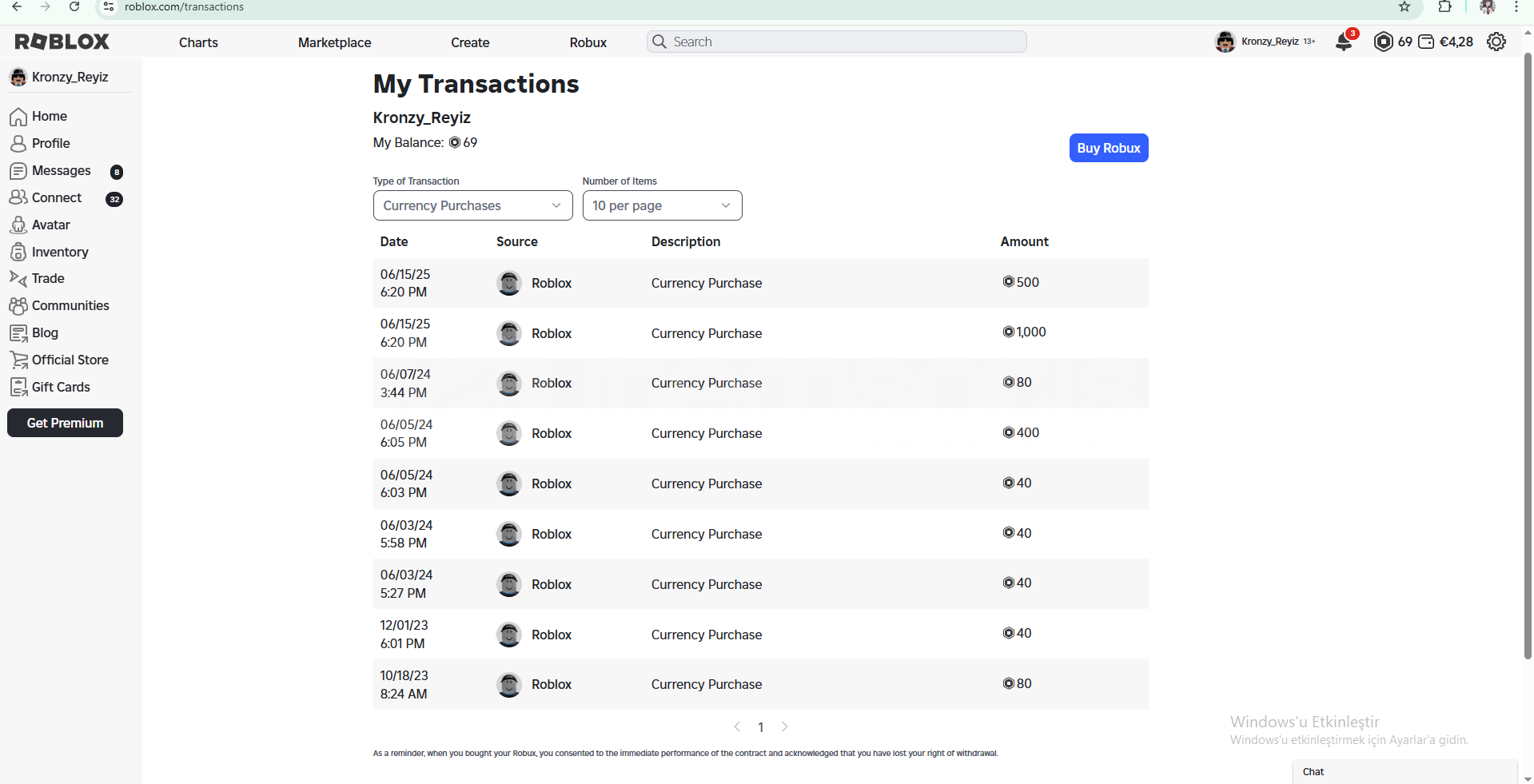Click the Get Premium button
The height and width of the screenshot is (784, 1534).
pyautogui.click(x=65, y=423)
